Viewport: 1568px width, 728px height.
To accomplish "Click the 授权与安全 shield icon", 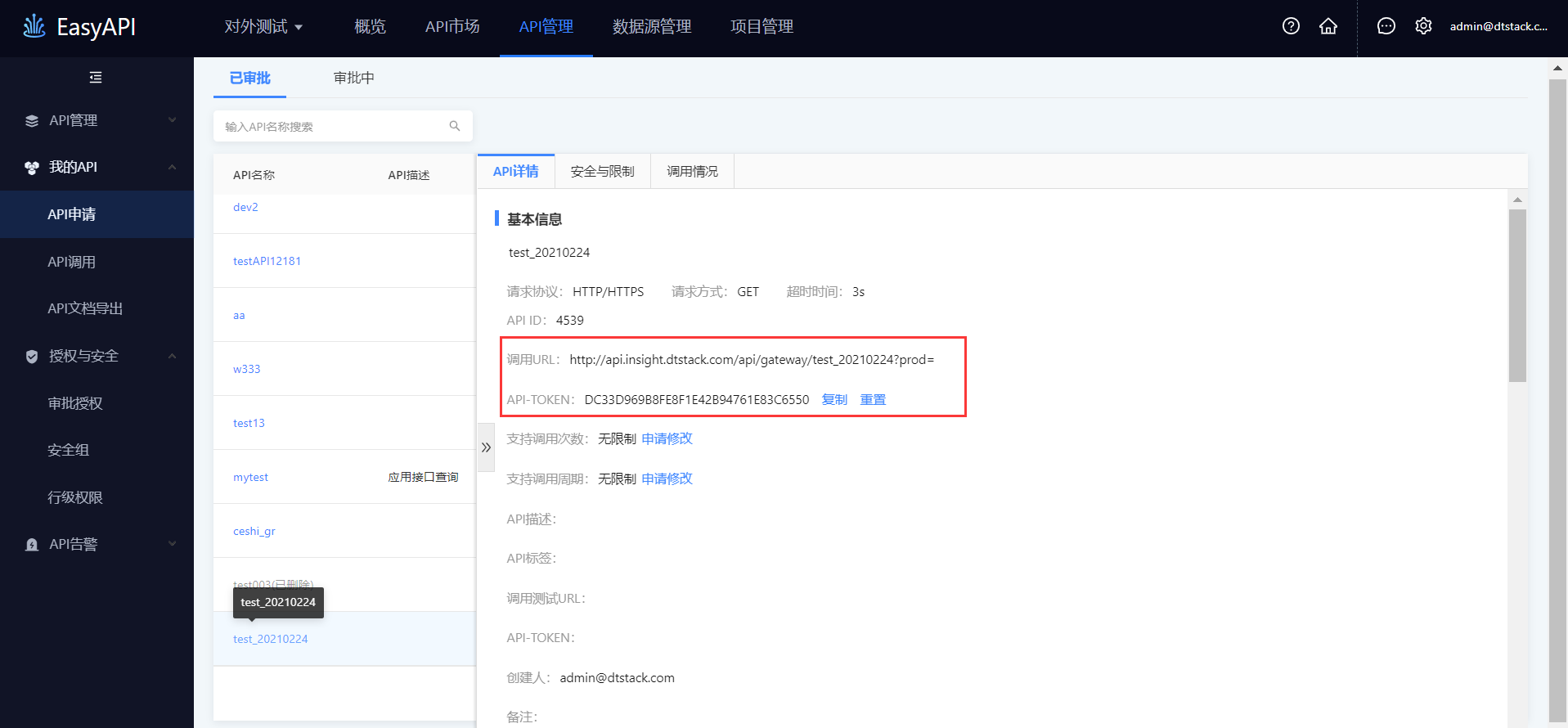I will (32, 357).
